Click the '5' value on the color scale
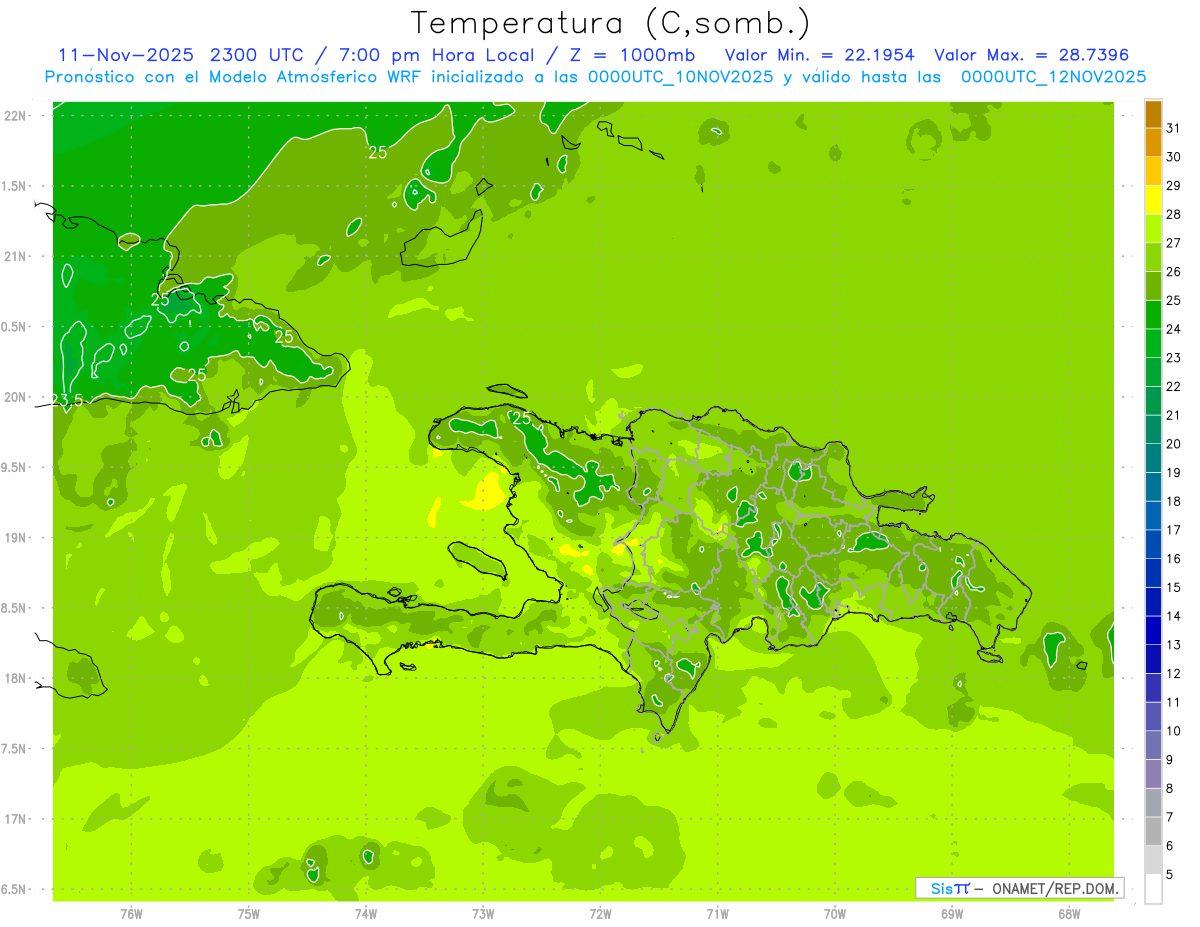 tap(1171, 875)
